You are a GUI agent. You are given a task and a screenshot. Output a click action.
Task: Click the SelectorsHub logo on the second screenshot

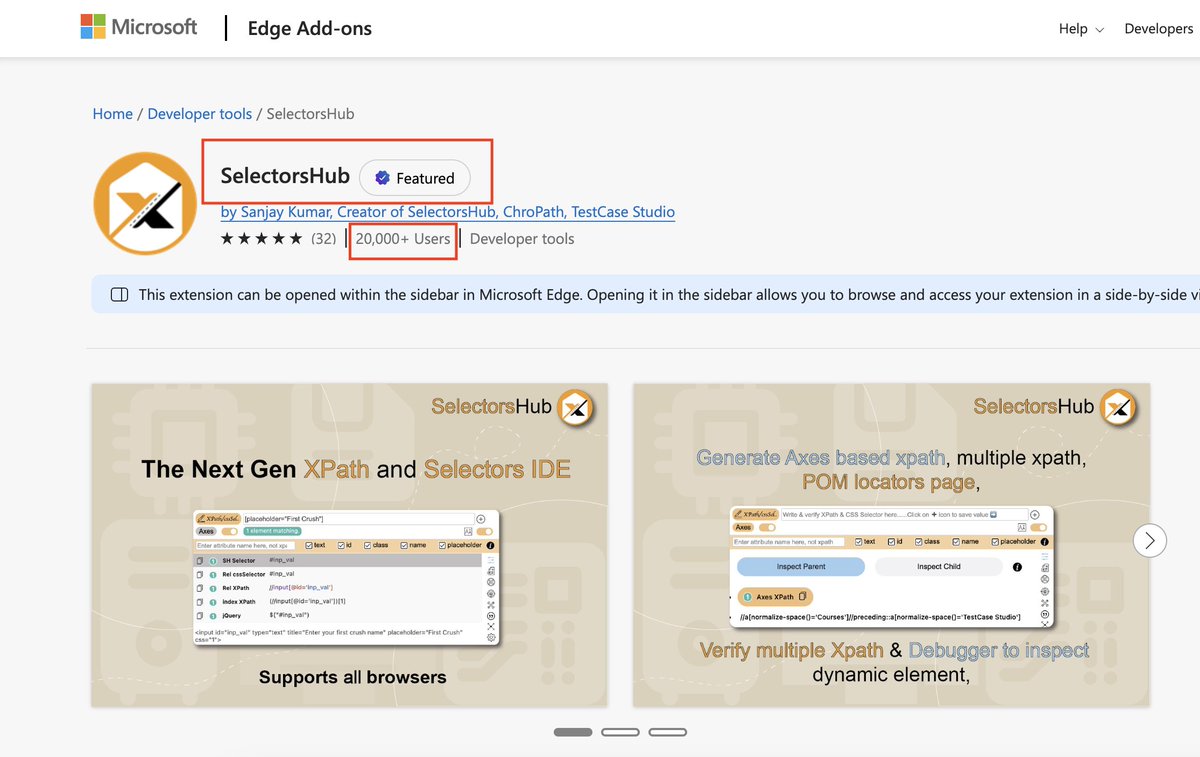1117,408
